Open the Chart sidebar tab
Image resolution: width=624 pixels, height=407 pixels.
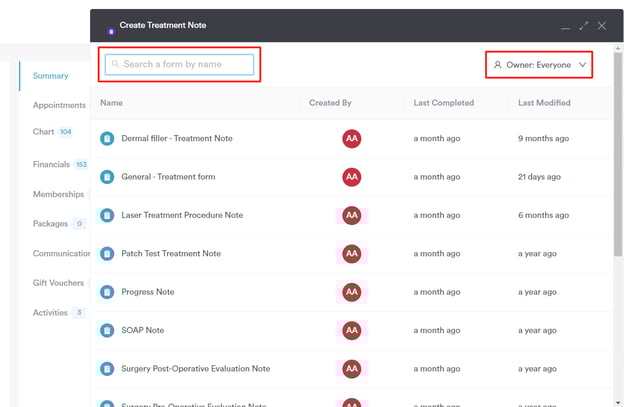pyautogui.click(x=43, y=132)
